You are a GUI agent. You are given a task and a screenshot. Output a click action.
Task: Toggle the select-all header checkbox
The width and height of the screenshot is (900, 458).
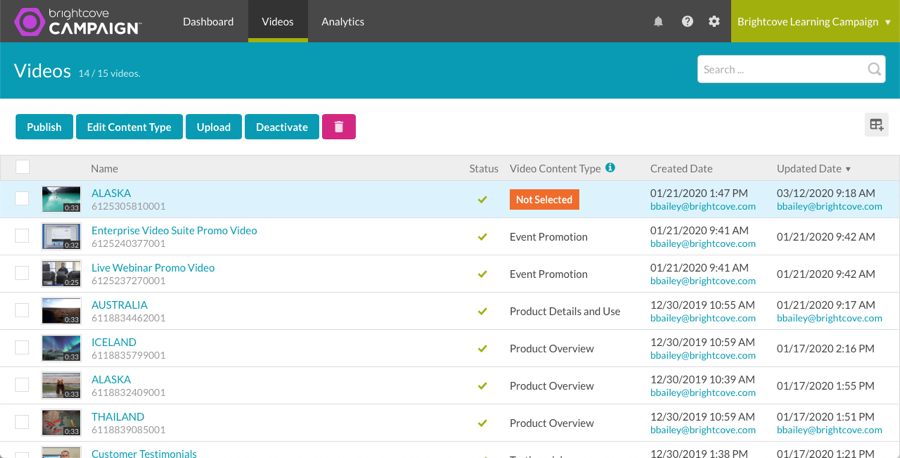point(22,167)
